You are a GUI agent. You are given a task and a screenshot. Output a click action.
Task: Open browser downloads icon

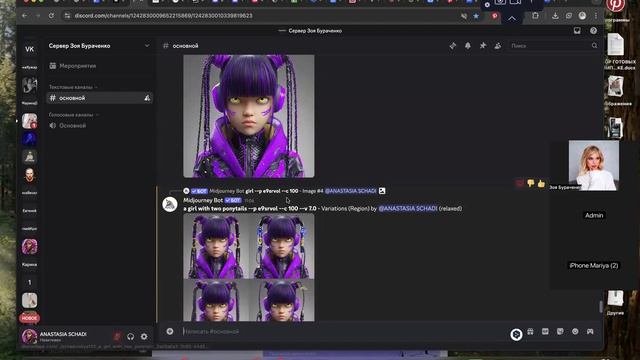(555, 16)
